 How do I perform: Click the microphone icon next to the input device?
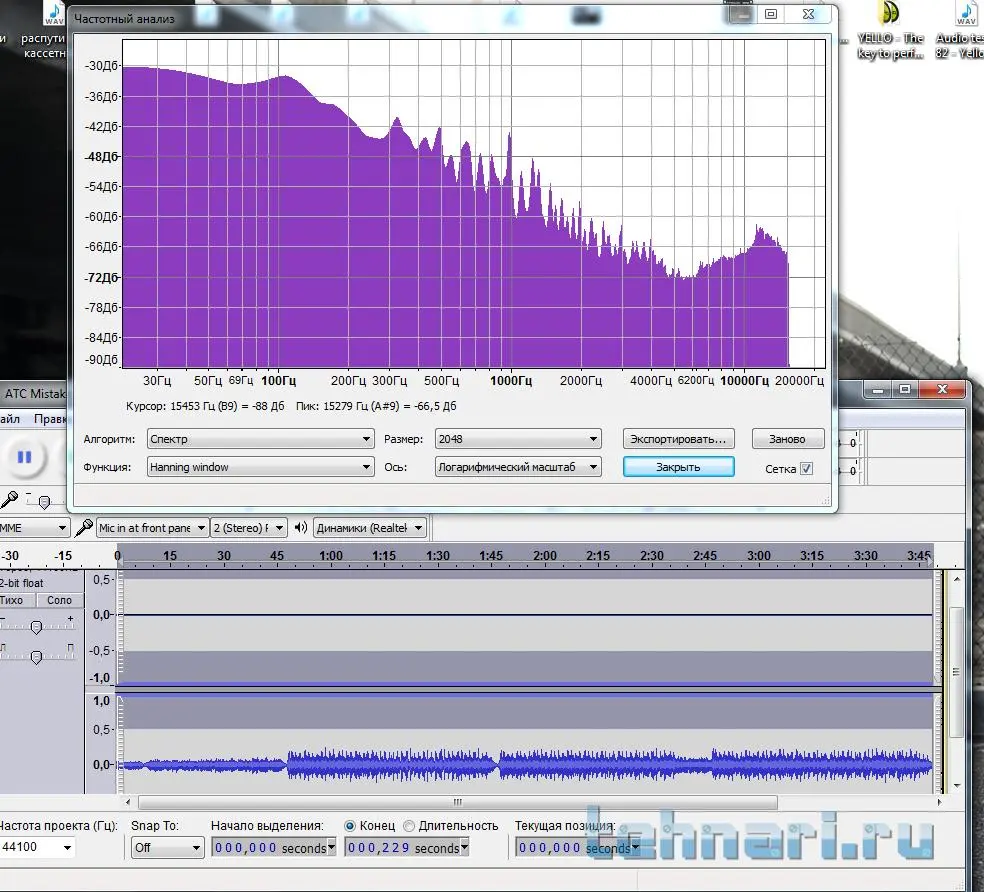pyautogui.click(x=84, y=528)
